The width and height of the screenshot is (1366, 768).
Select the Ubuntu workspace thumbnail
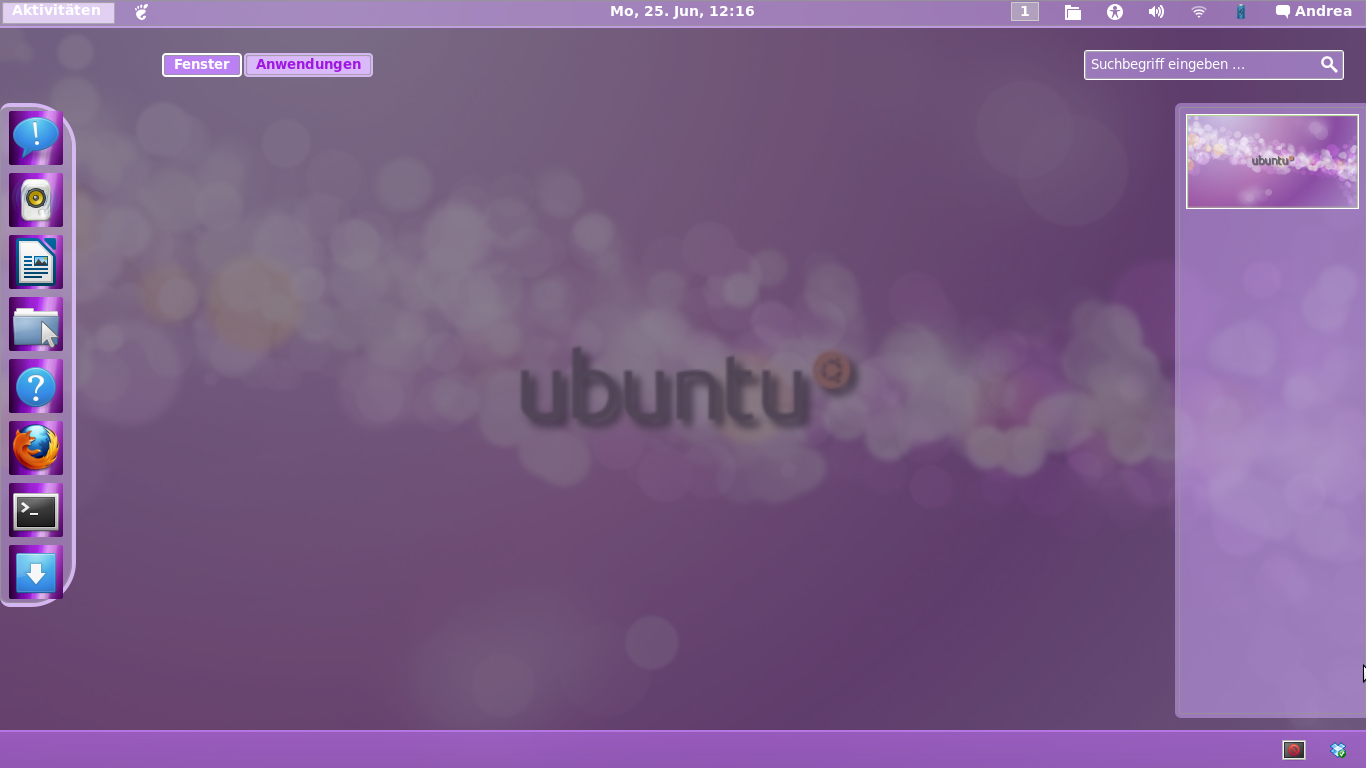(1272, 161)
